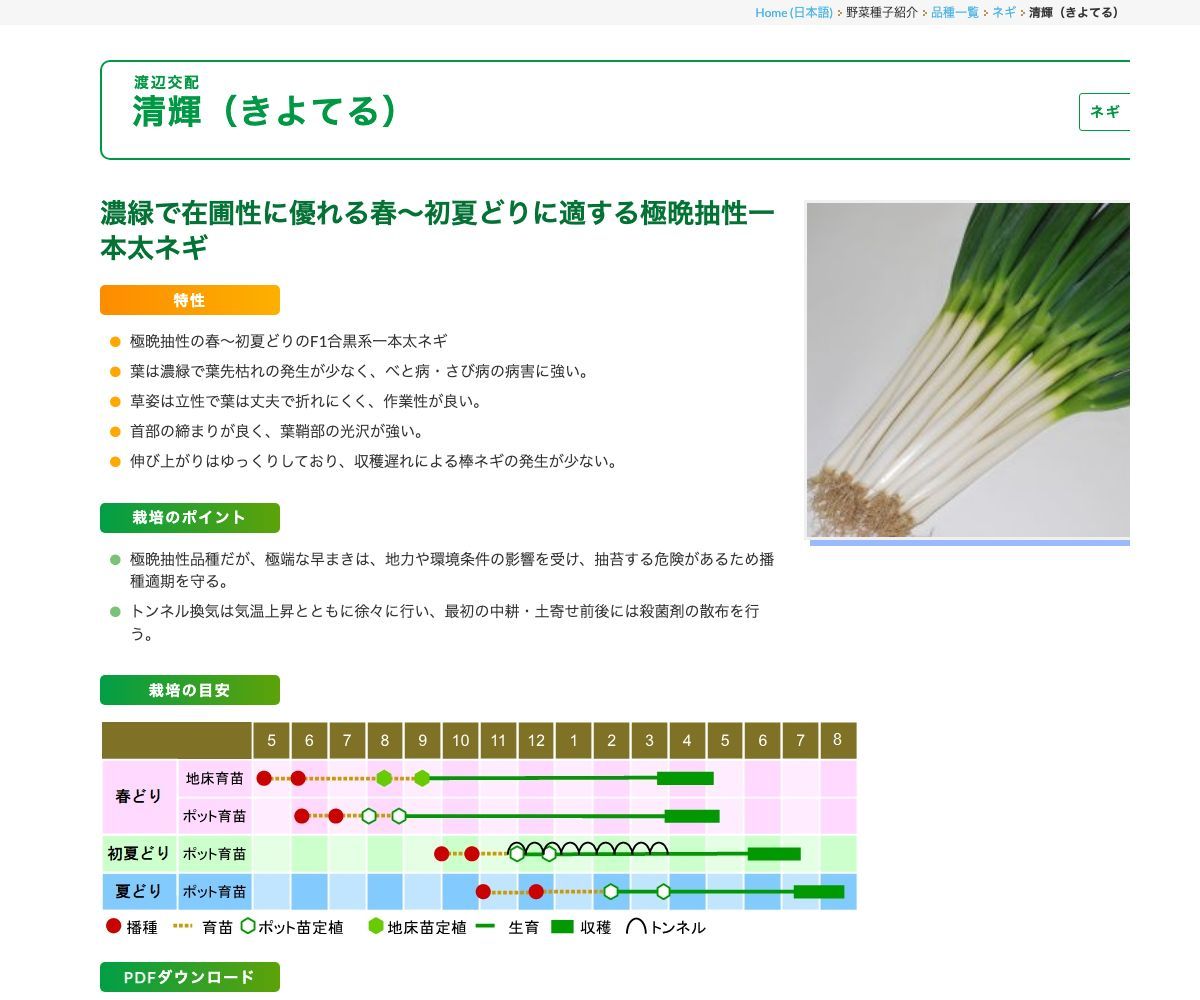
Task: Click the 春どり row label in the chart
Action: coord(137,796)
